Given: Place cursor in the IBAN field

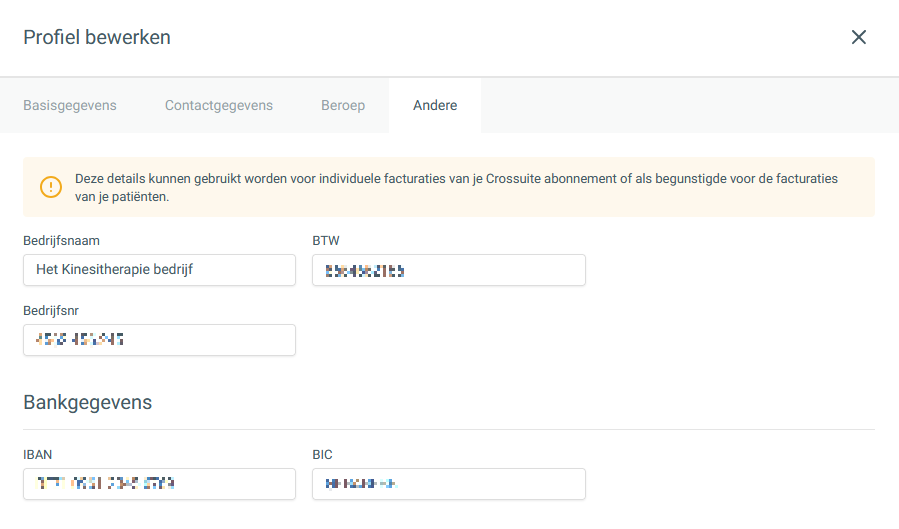Looking at the screenshot, I should click(x=159, y=484).
